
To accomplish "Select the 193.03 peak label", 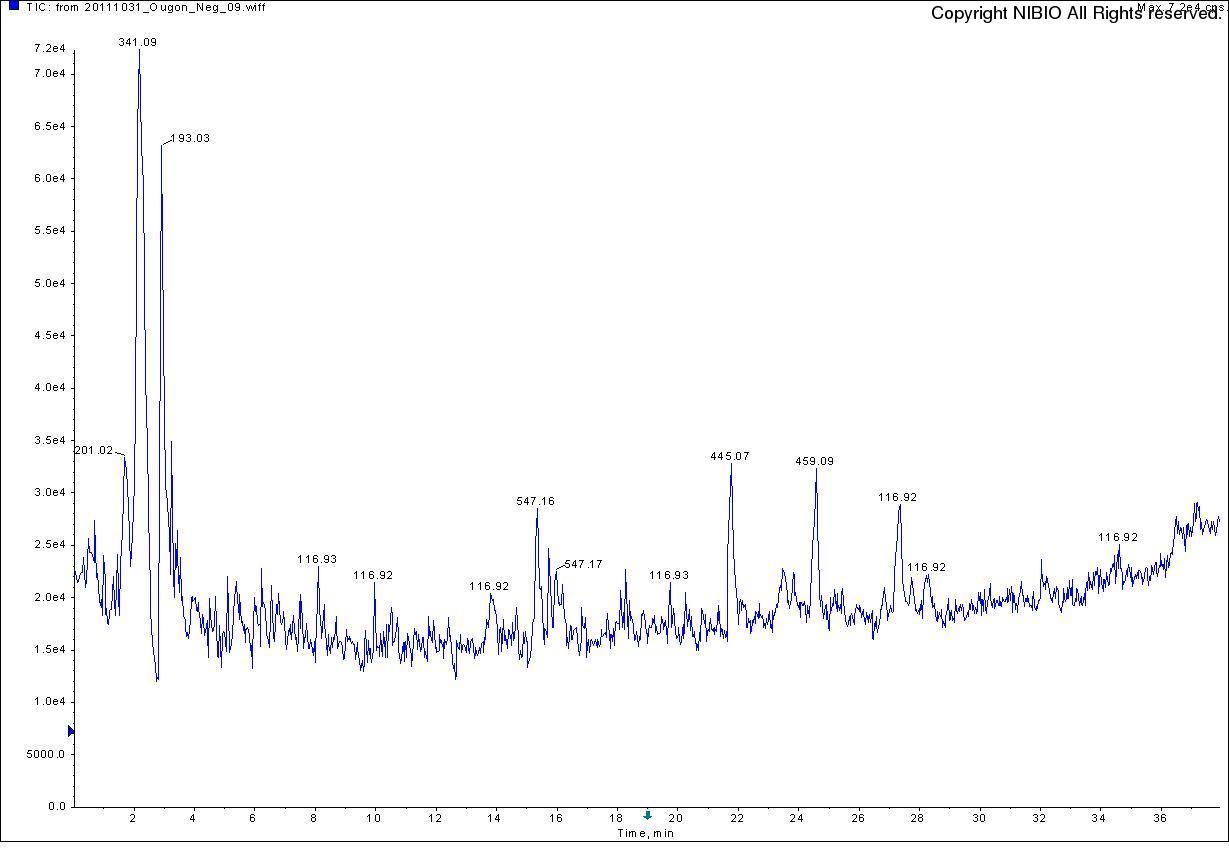I will (x=189, y=139).
